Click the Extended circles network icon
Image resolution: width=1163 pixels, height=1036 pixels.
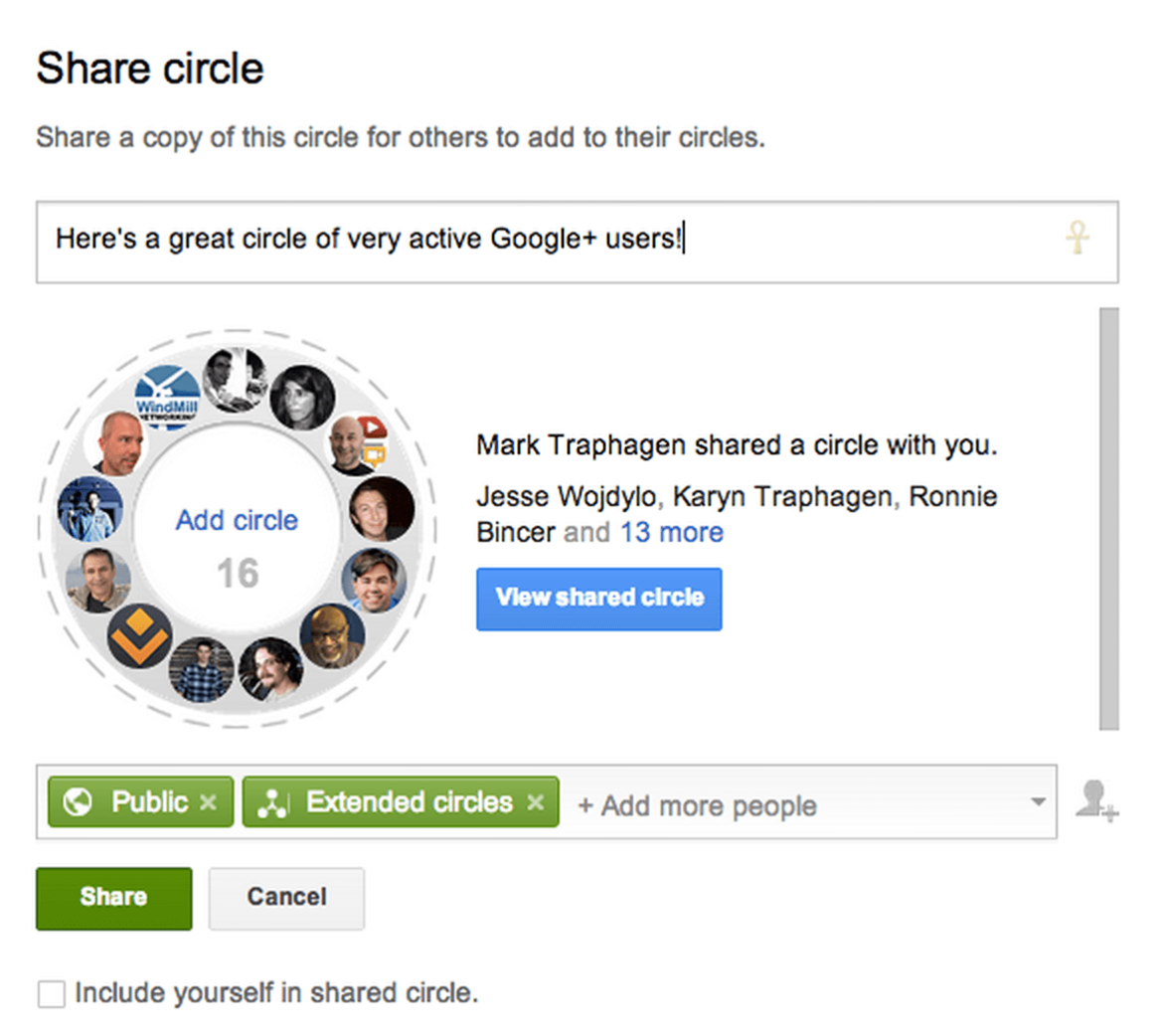[272, 802]
